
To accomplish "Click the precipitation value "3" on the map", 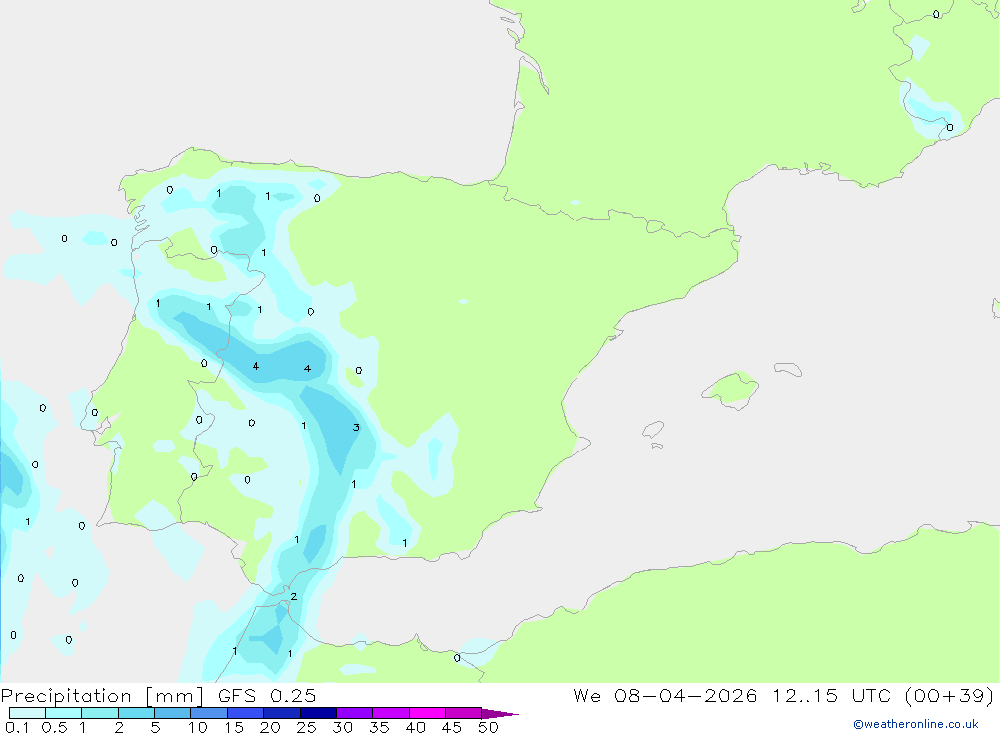I will pyautogui.click(x=356, y=427).
